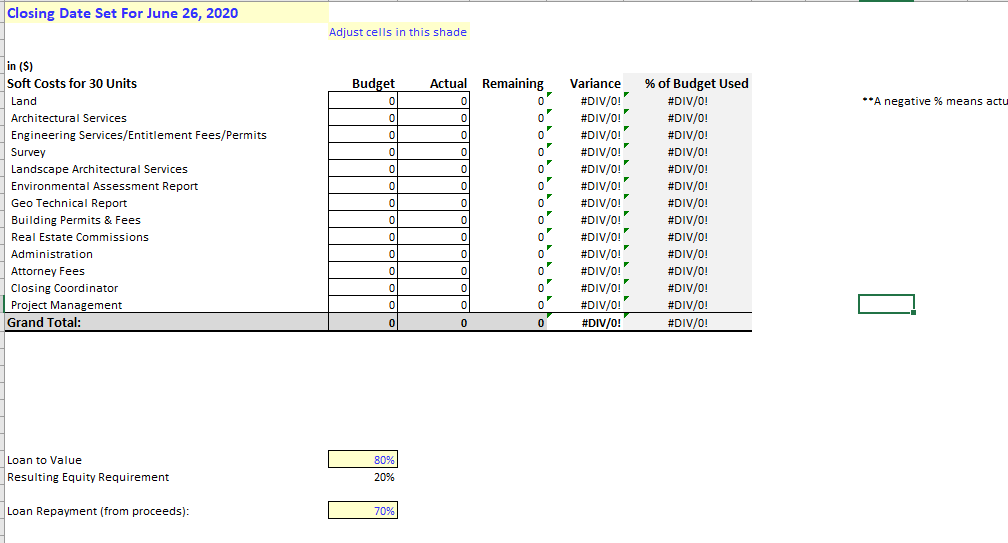This screenshot has width=1008, height=543.
Task: Click Budget cell for Building Permits & Fees
Action: pyautogui.click(x=363, y=220)
